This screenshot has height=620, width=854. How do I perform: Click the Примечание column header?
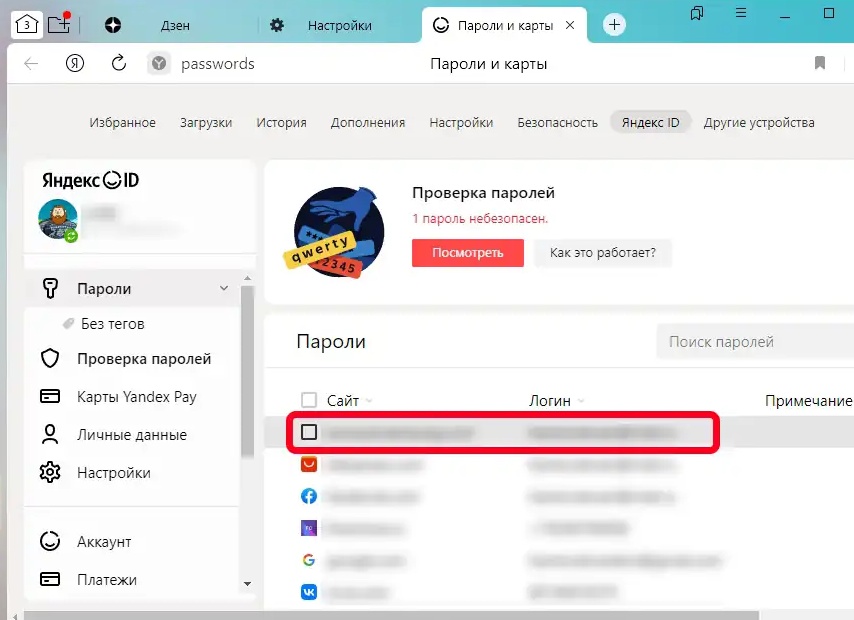tap(808, 401)
